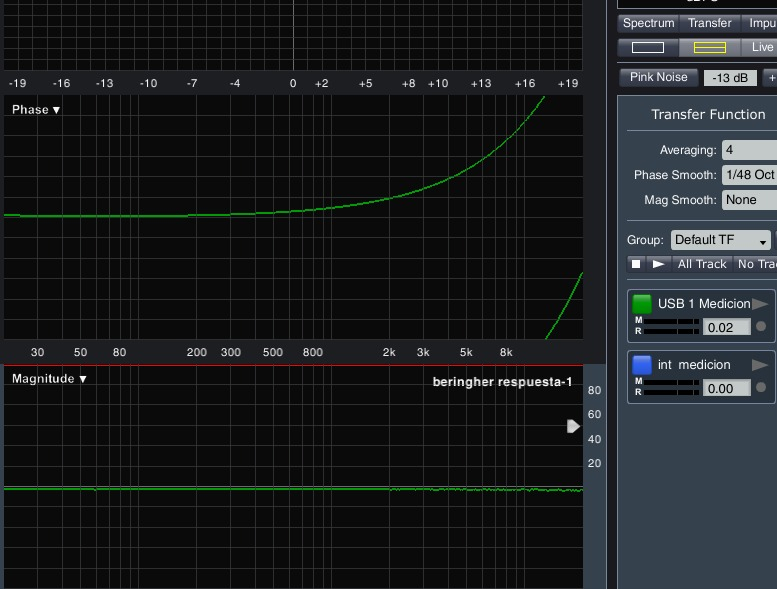The image size is (777, 589).
Task: Increase the generator level with the plus button
Action: point(771,78)
